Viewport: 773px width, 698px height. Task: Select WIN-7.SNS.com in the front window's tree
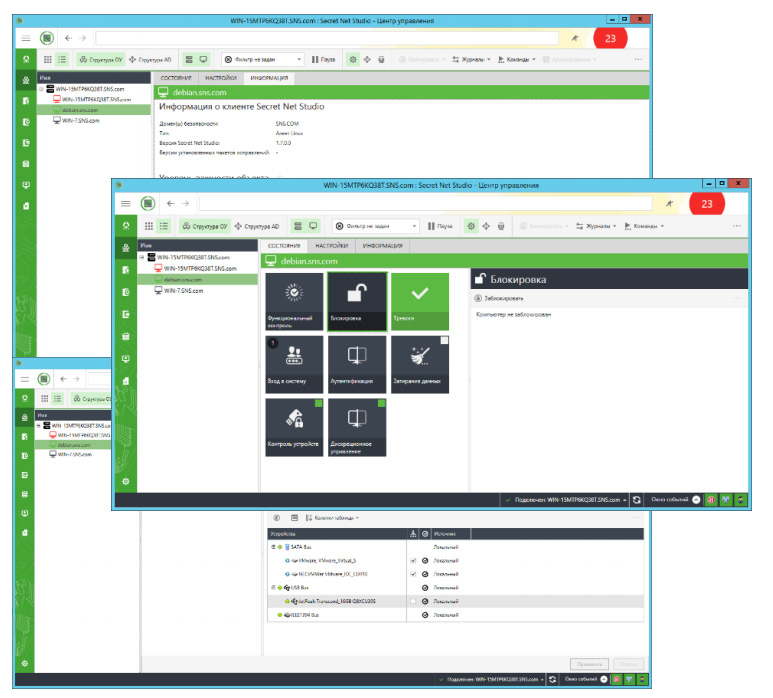[x=183, y=291]
